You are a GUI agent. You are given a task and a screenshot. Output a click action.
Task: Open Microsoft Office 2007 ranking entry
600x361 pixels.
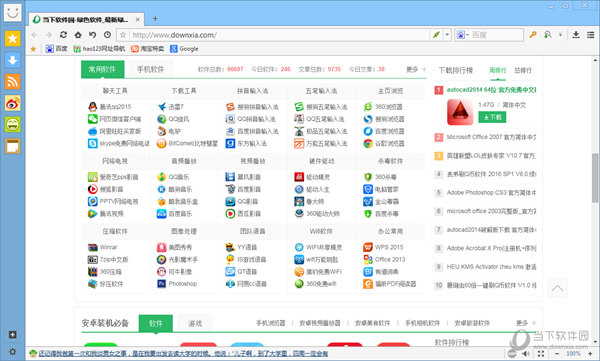tap(492, 137)
